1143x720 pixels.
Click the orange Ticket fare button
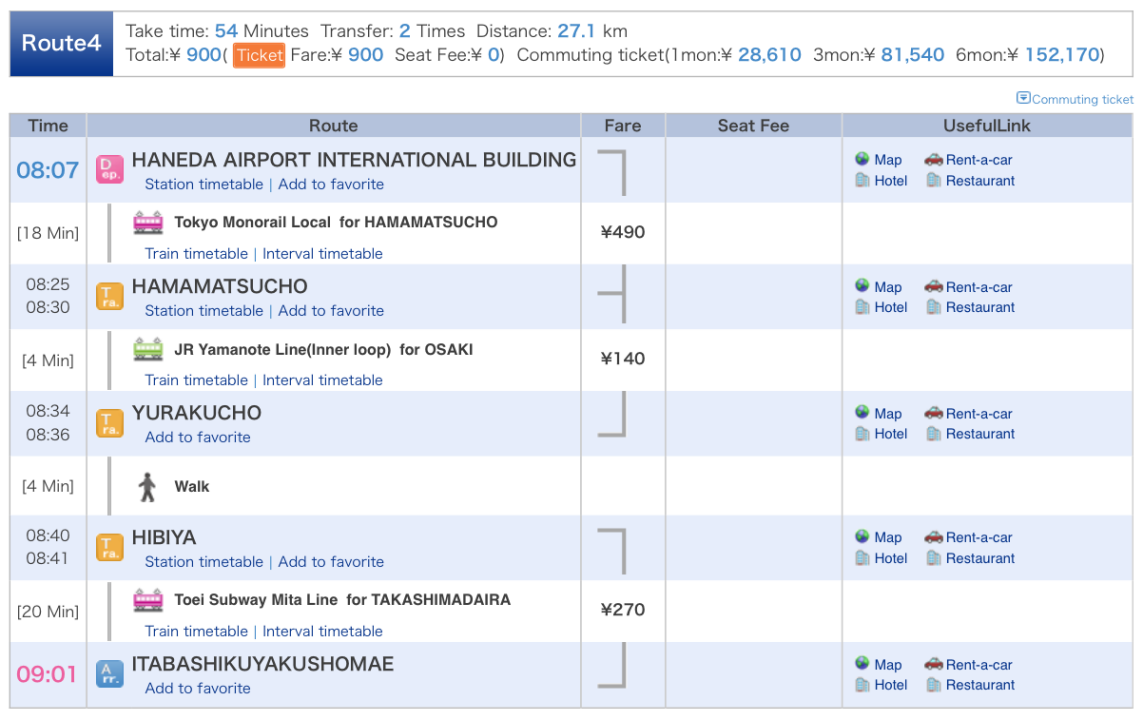[x=260, y=55]
